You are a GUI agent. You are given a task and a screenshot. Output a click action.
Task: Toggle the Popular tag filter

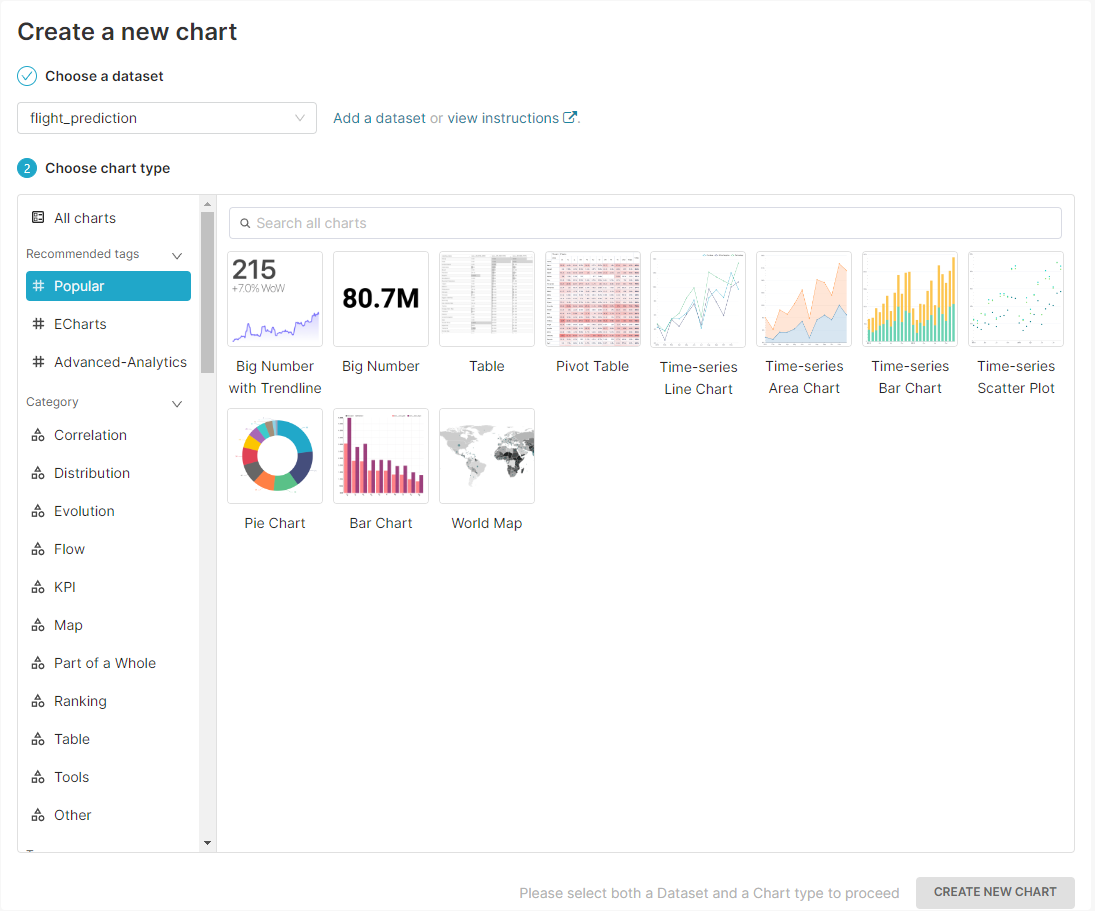108,285
